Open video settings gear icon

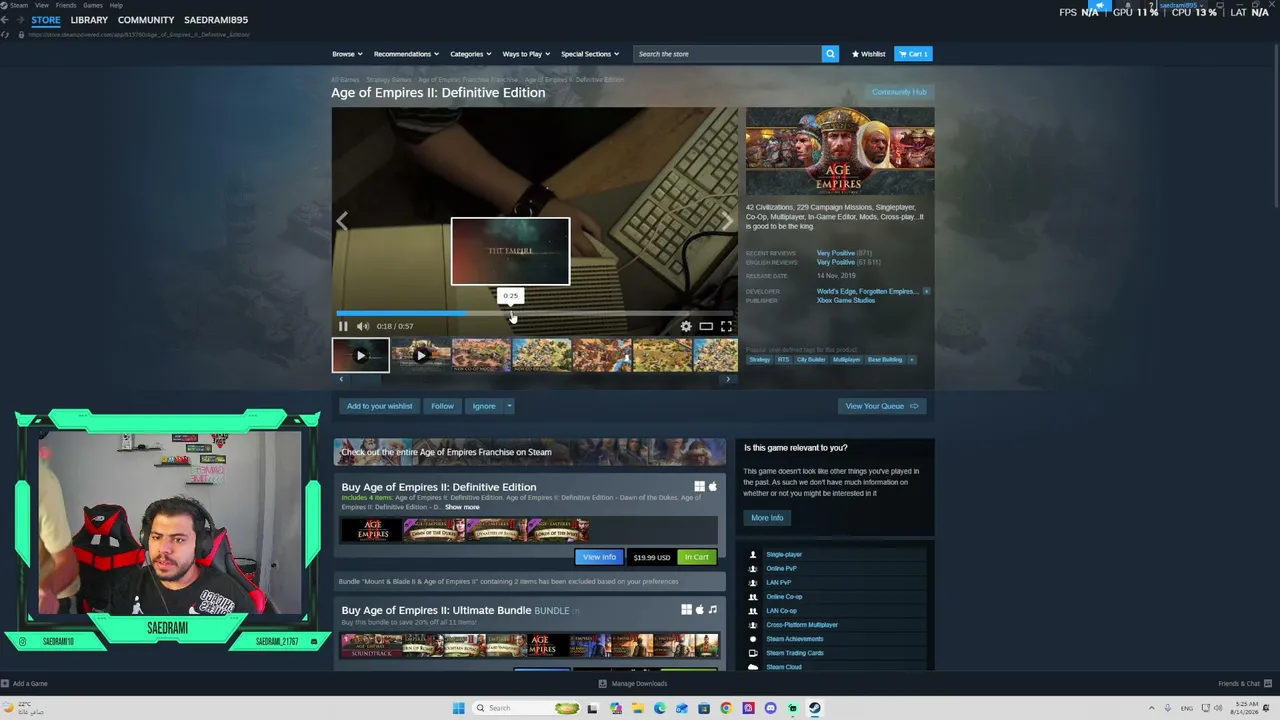pyautogui.click(x=686, y=326)
